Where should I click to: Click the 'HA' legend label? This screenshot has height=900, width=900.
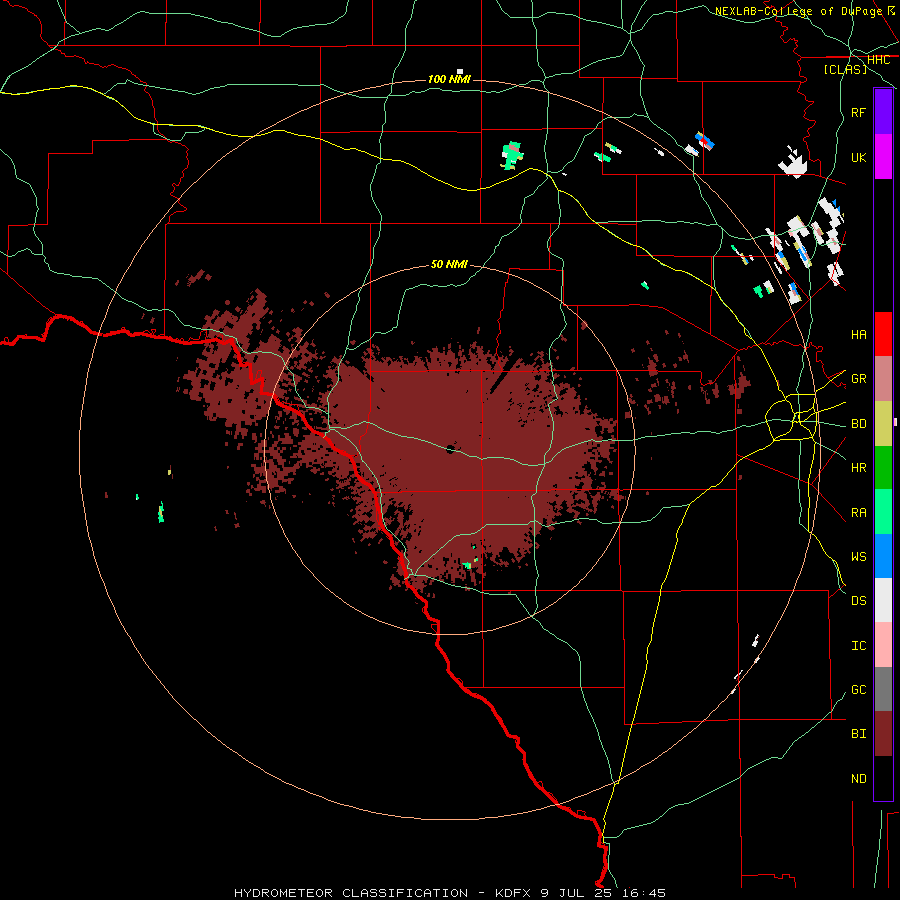coord(858,334)
